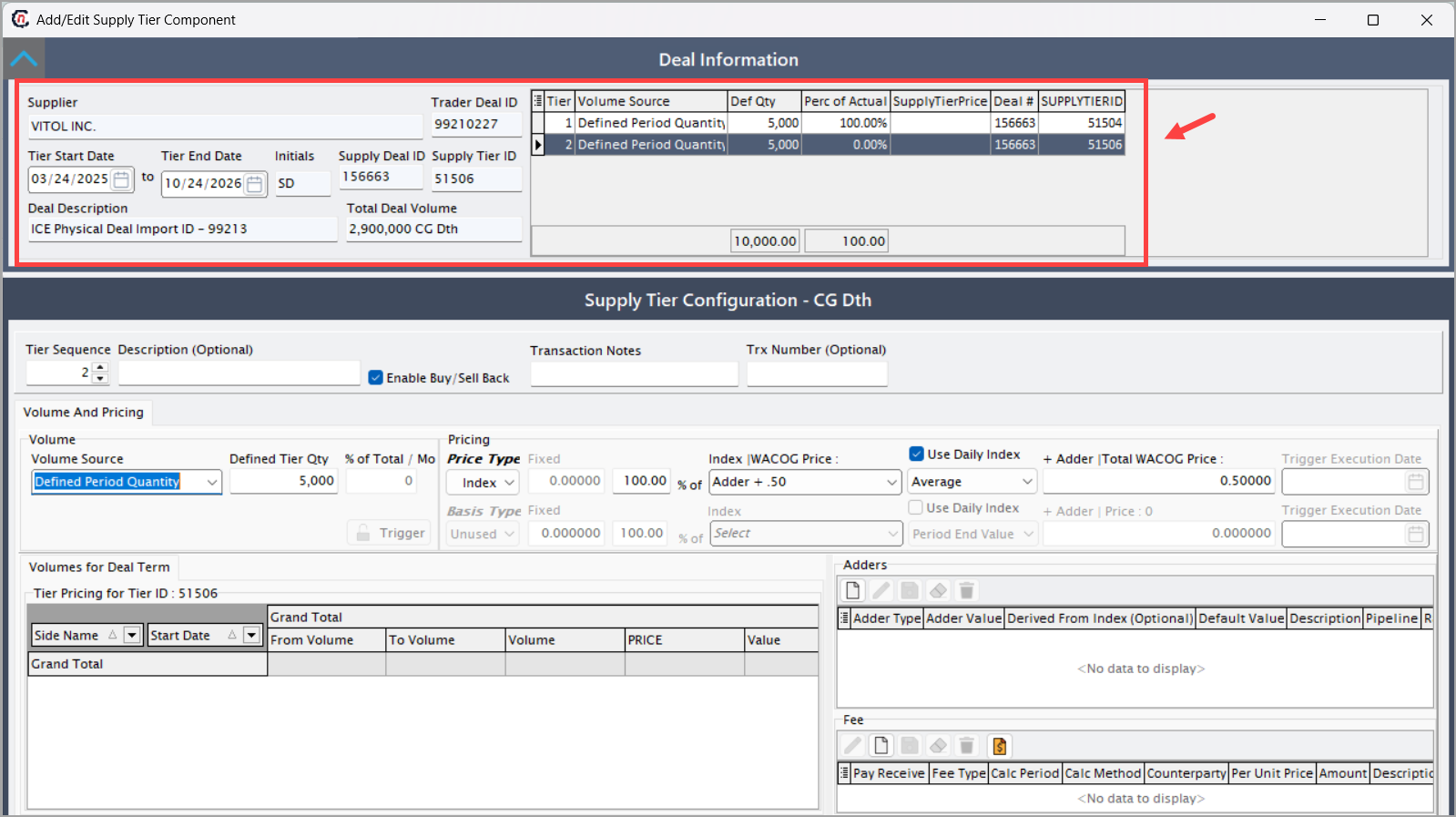Check the lower Use Daily Index checkbox
Image resolution: width=1456 pixels, height=817 pixels.
coord(915,507)
